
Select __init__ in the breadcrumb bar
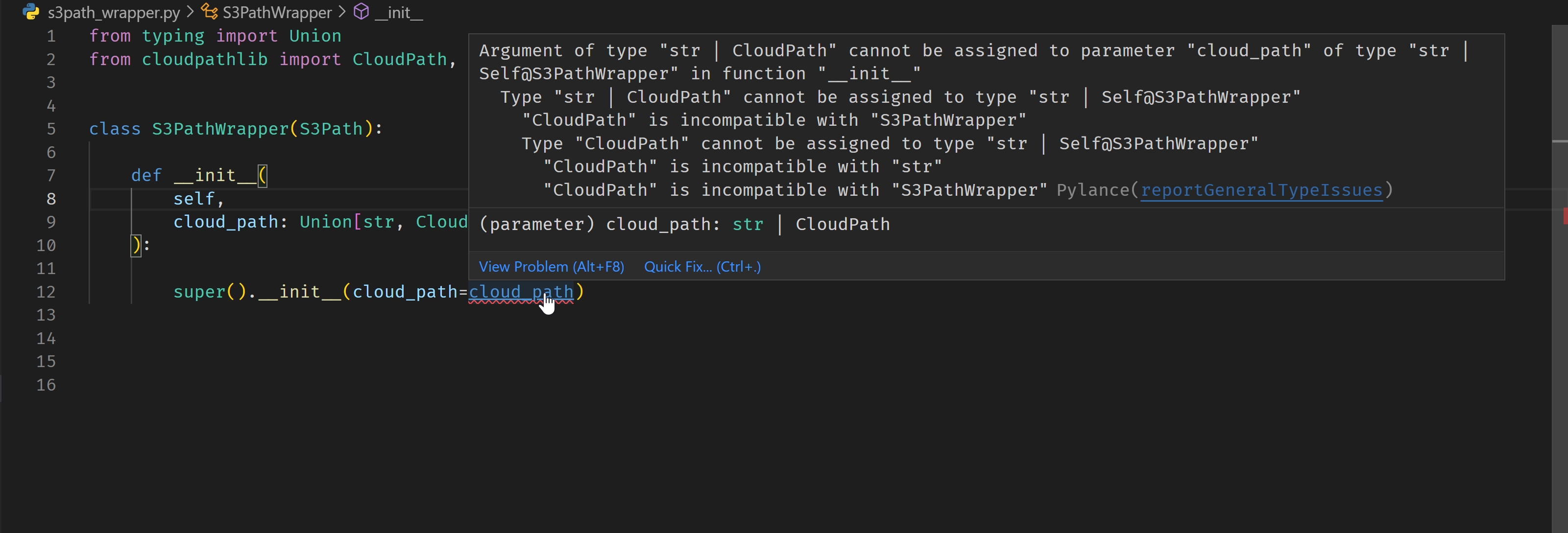click(x=400, y=12)
